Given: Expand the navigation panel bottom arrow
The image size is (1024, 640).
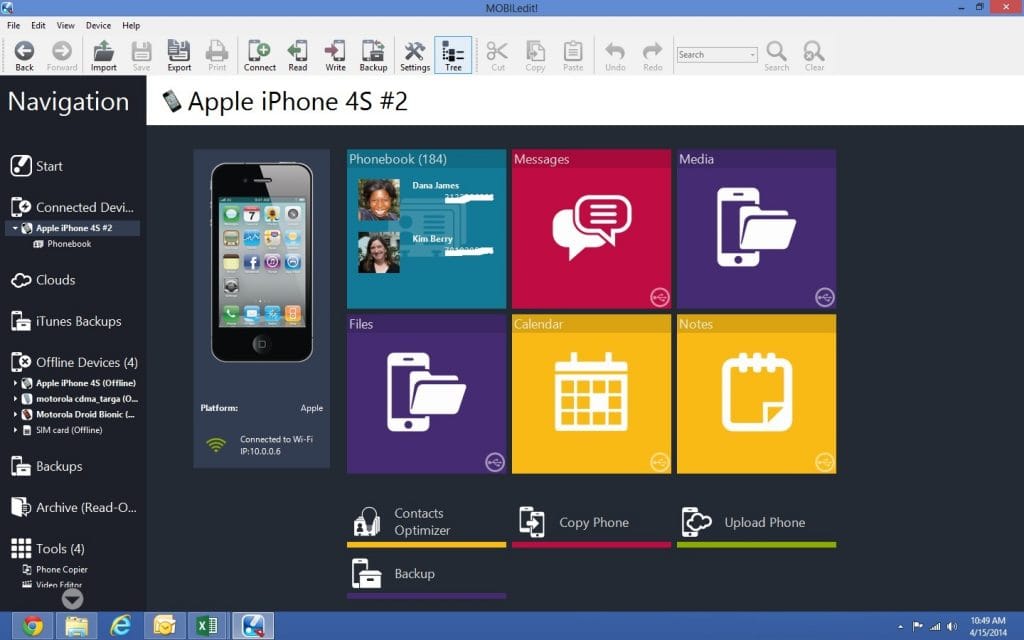Looking at the screenshot, I should click(x=72, y=599).
